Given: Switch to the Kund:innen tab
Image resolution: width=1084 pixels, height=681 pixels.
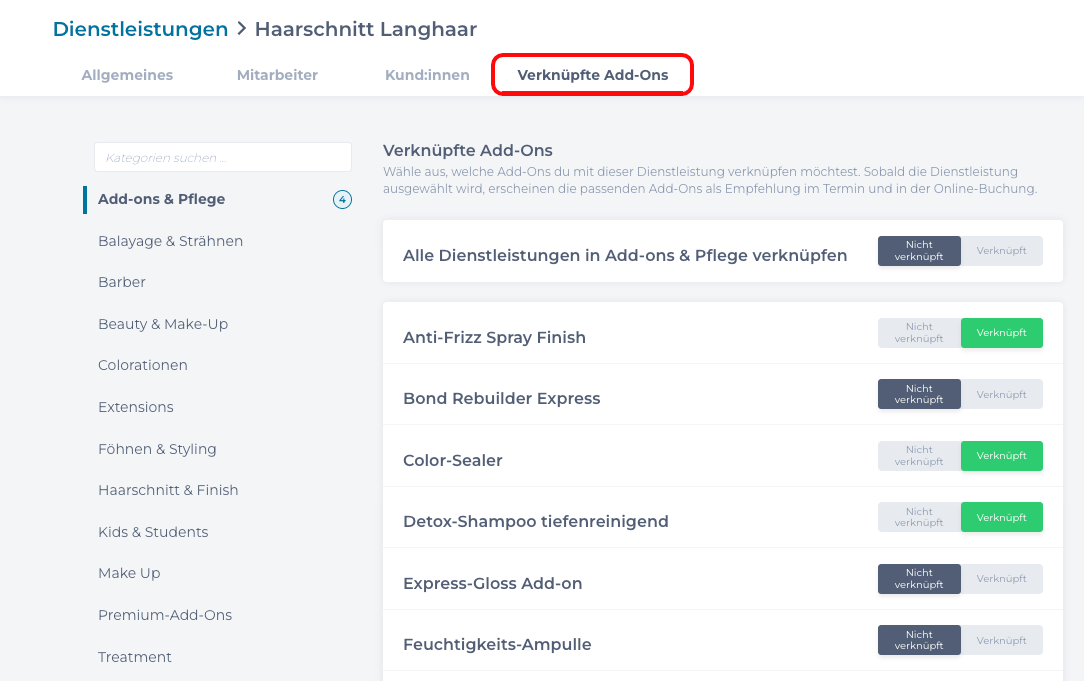Looking at the screenshot, I should (427, 74).
